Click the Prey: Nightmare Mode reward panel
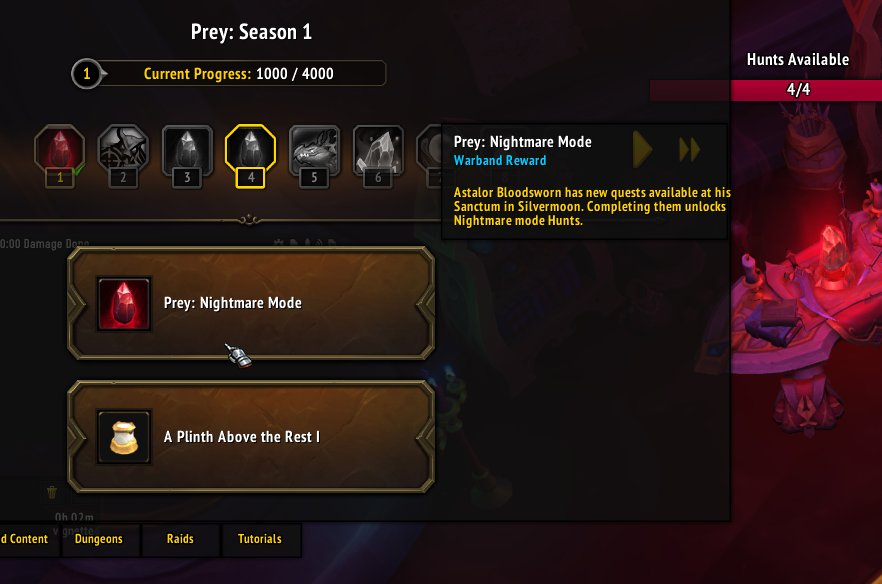This screenshot has height=584, width=882. tap(251, 303)
